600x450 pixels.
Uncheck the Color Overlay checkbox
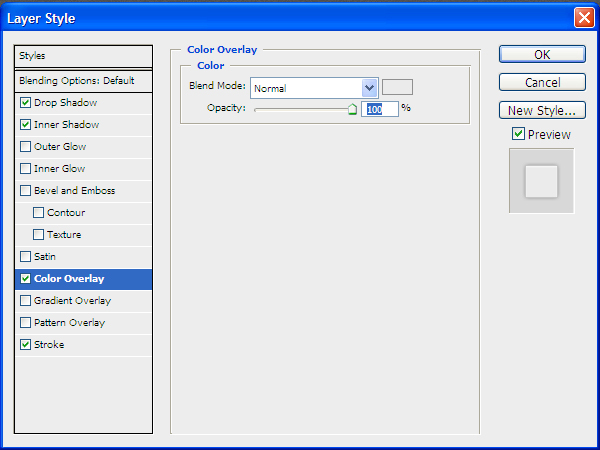click(x=26, y=279)
